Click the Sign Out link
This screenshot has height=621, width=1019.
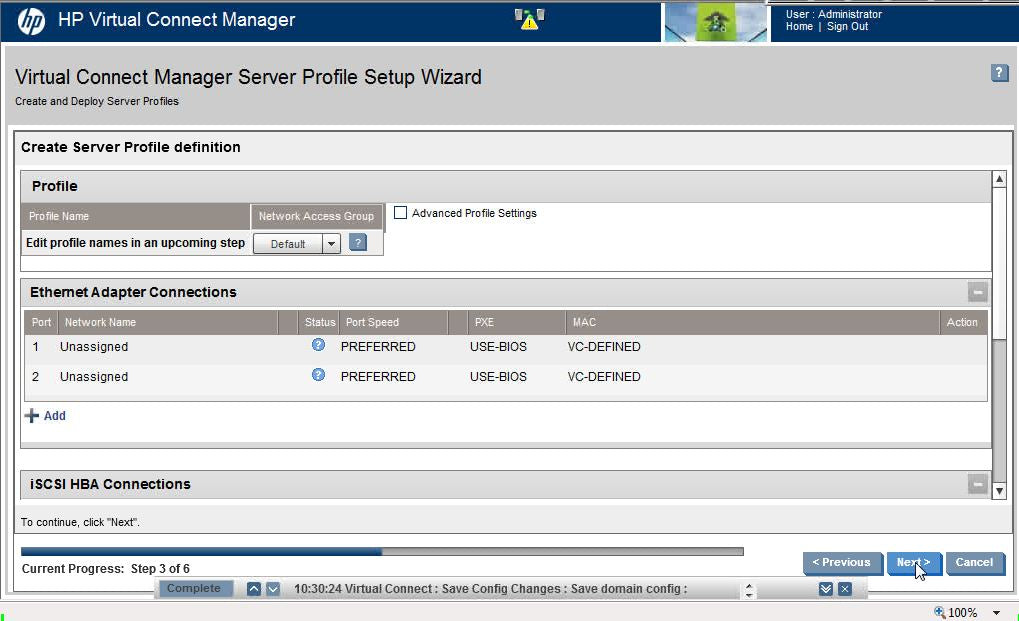pyautogui.click(x=847, y=27)
